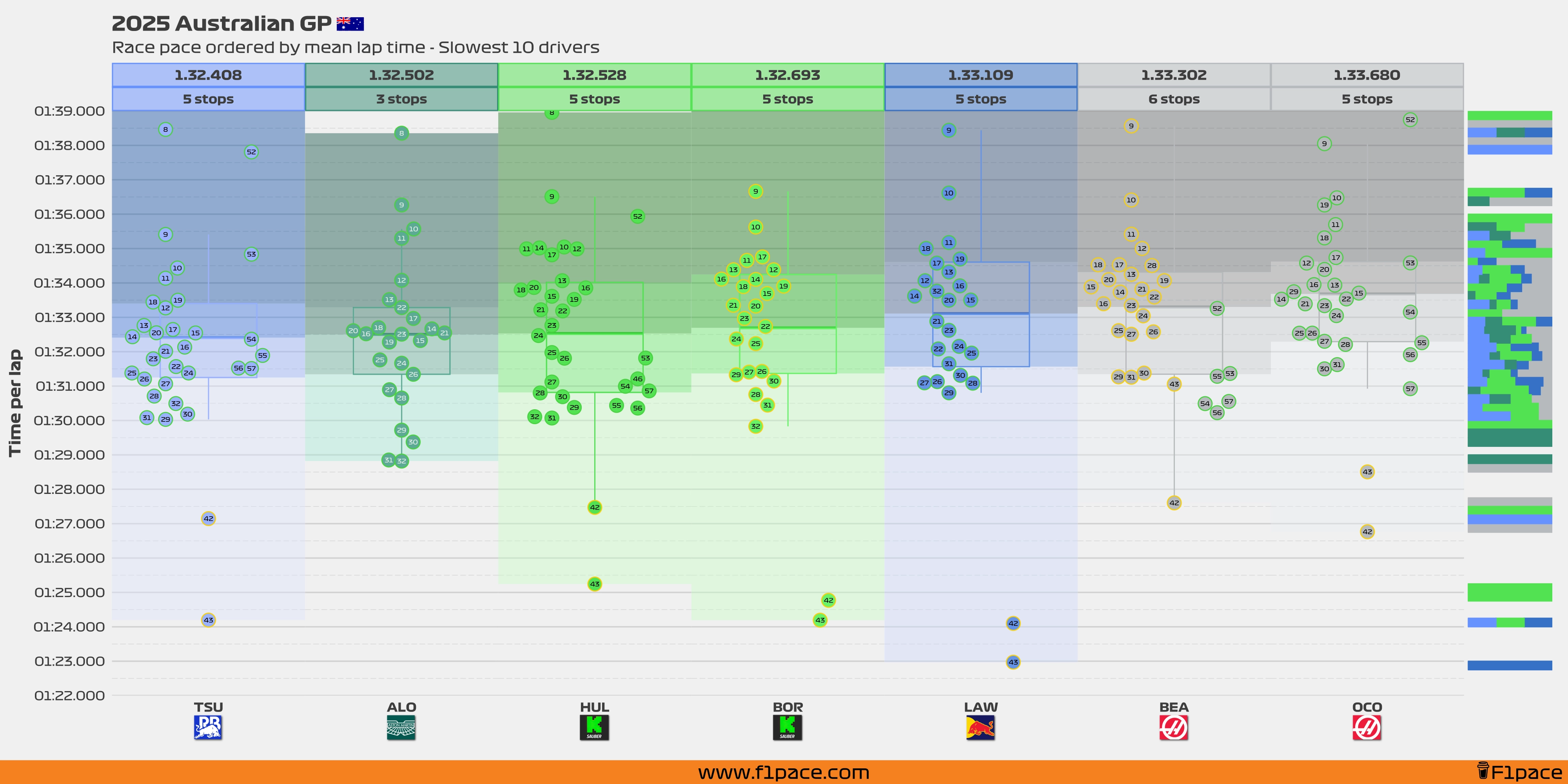The width and height of the screenshot is (1568, 784).
Task: Click the 1.32.408 mean lap time header
Action: pyautogui.click(x=208, y=75)
